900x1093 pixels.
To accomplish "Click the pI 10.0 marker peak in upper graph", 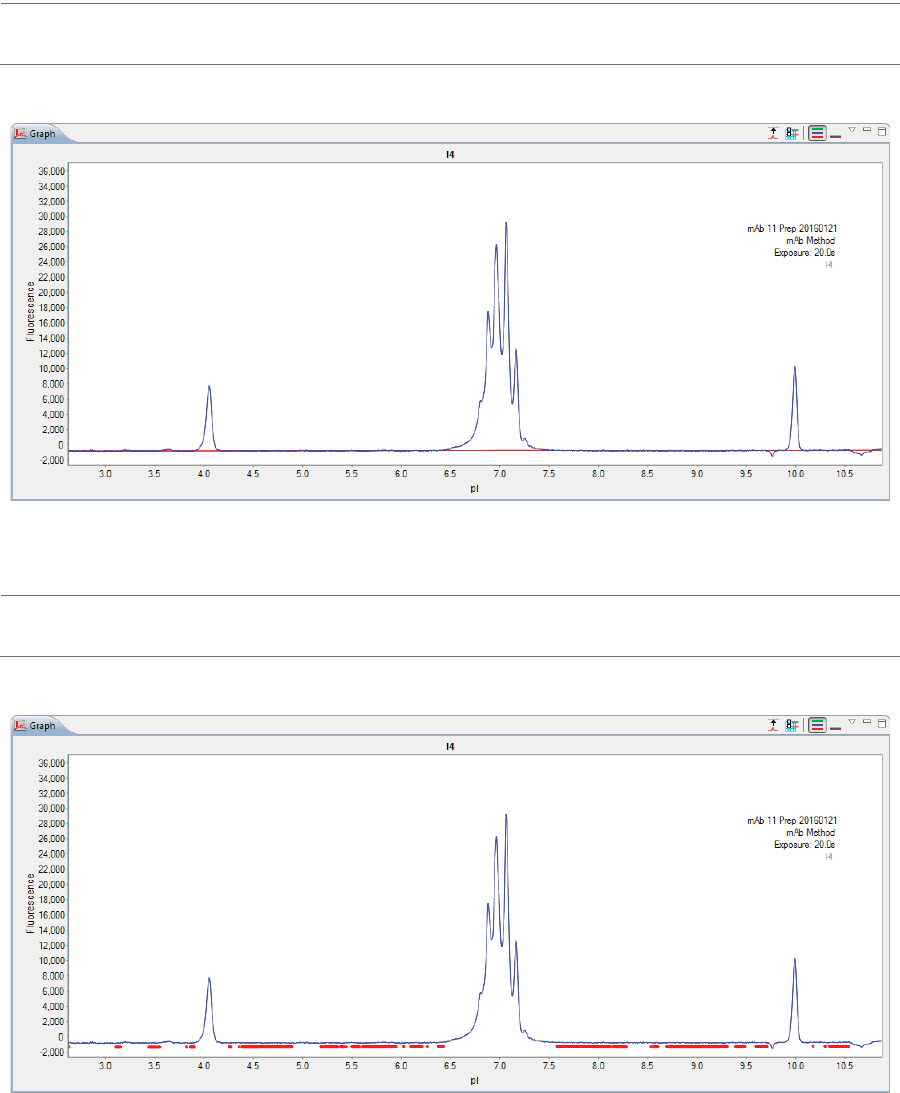I will 795,408.
